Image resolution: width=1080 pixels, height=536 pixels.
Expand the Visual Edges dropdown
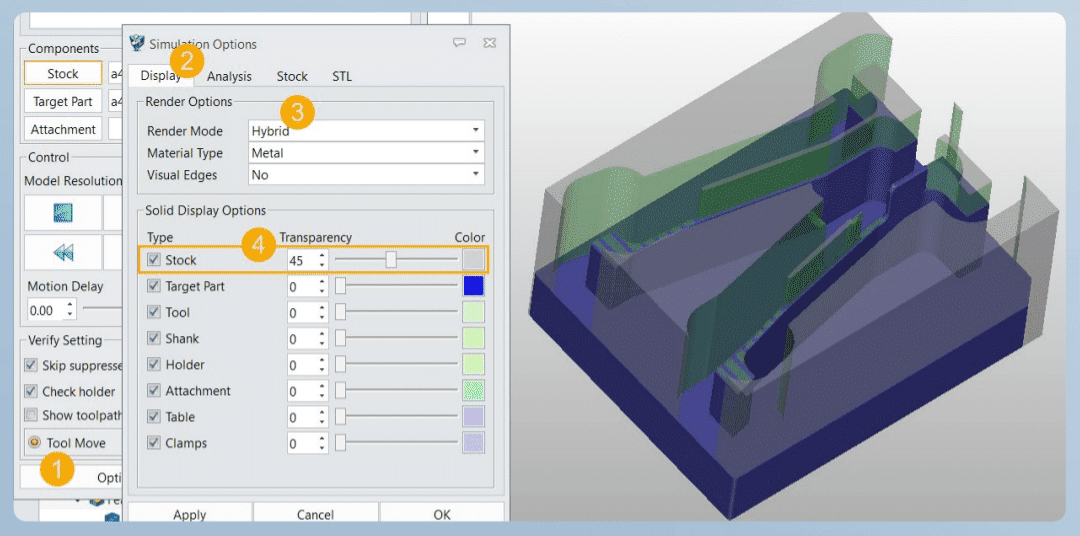[366, 175]
